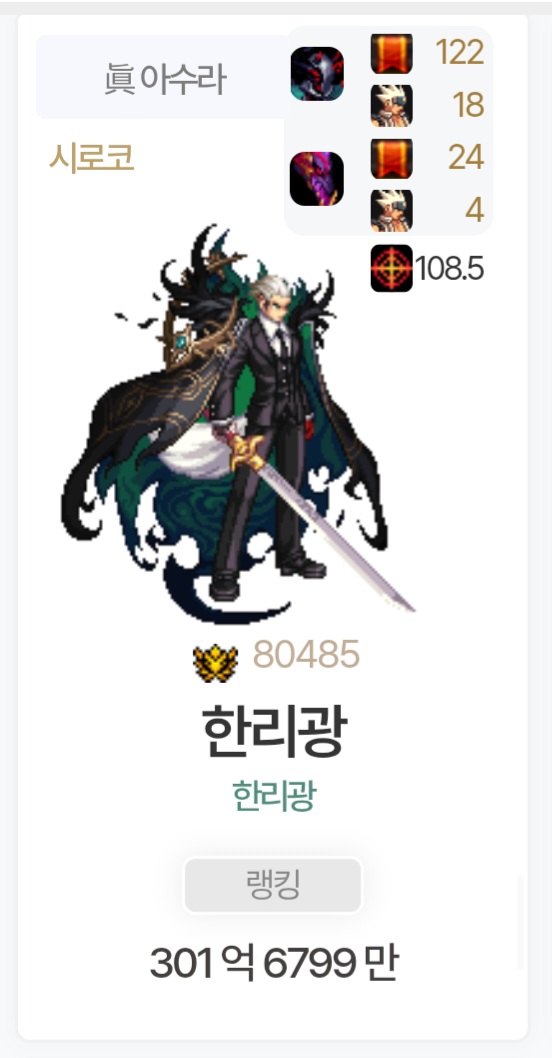Click the 108.5 value beside crosshair
The height and width of the screenshot is (1058, 552).
[449, 269]
